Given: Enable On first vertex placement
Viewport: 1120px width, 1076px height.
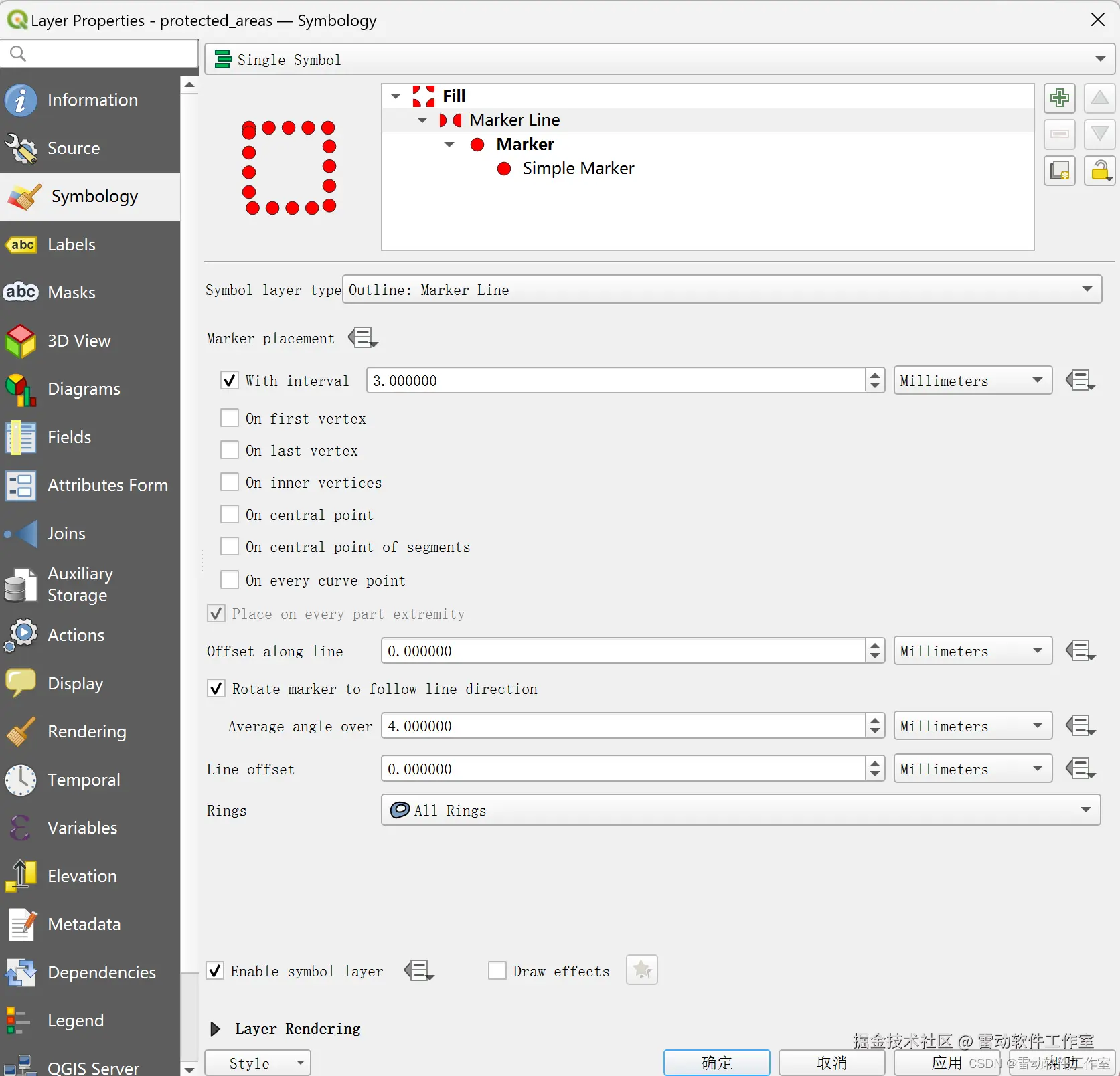Looking at the screenshot, I should [230, 418].
